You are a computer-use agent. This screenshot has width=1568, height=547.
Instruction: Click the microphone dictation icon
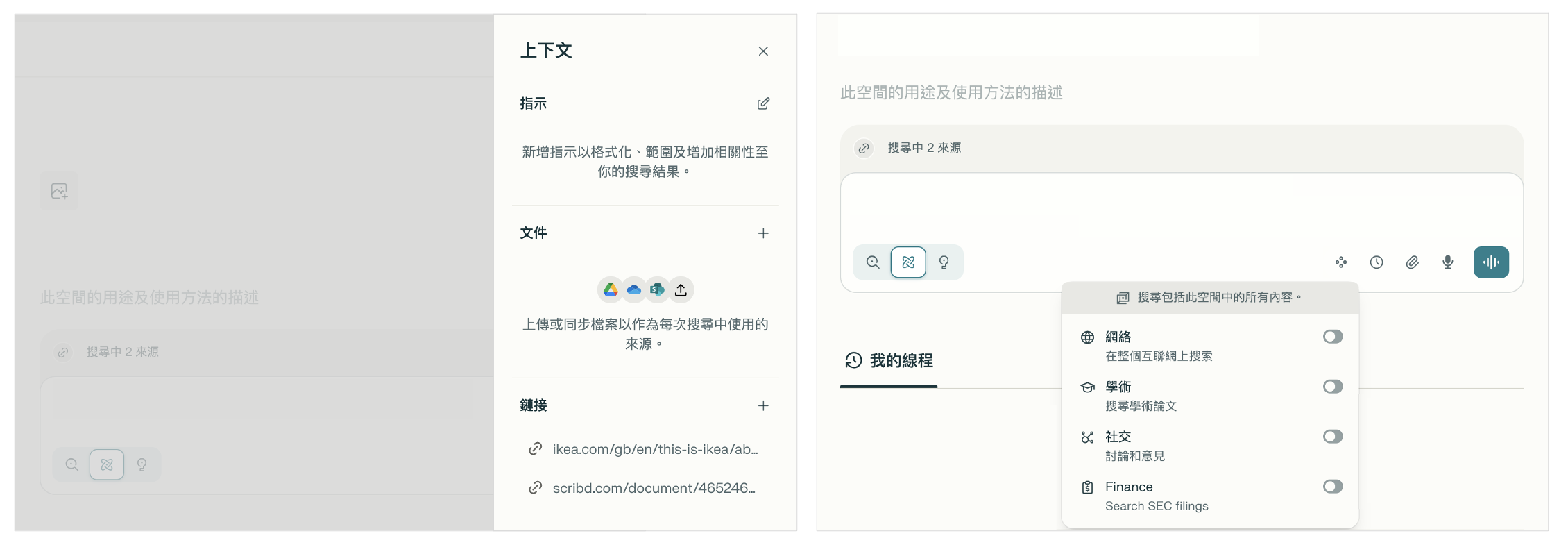(1448, 262)
